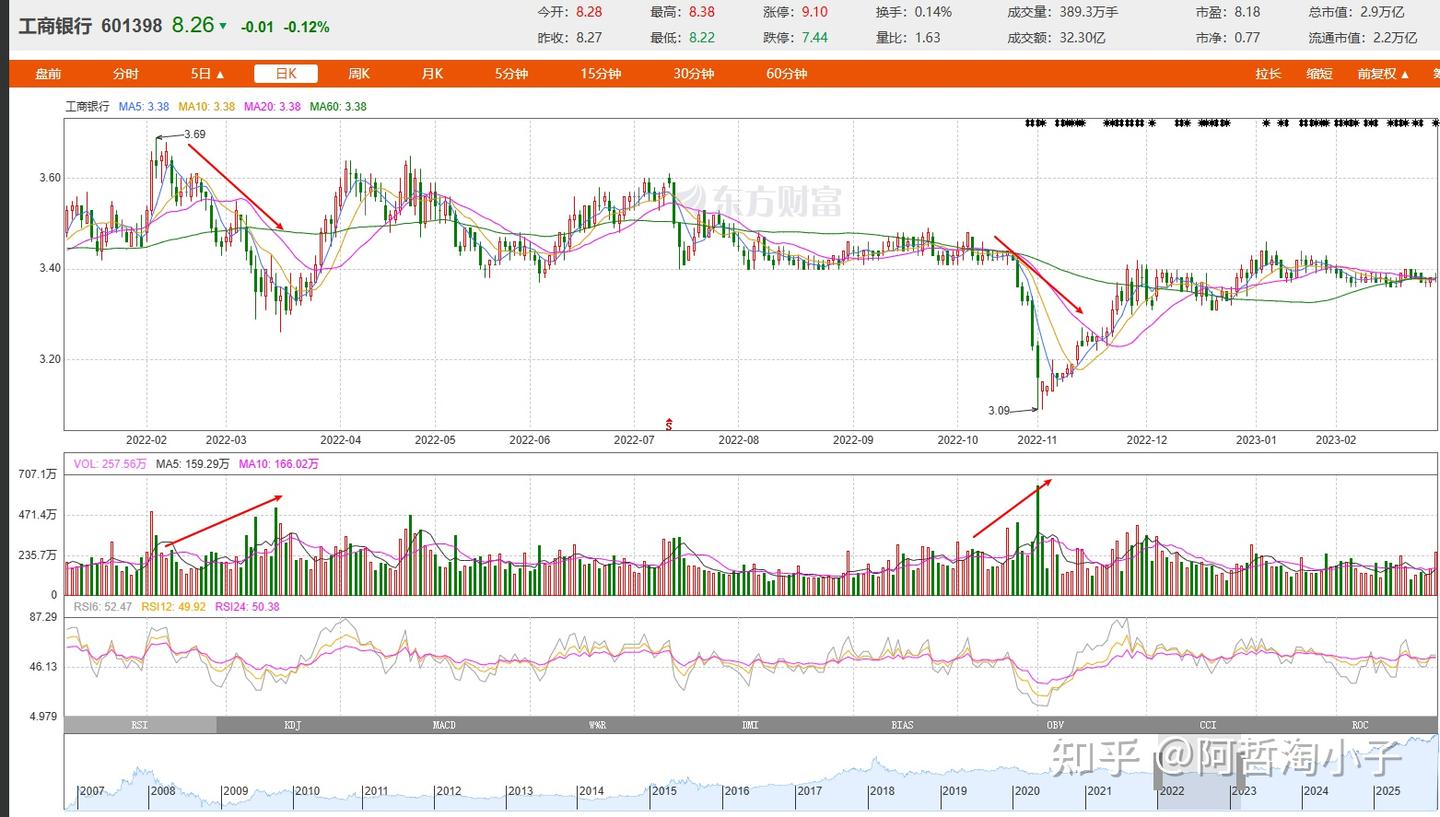The width and height of the screenshot is (1440, 817).
Task: Select the RSI indicator tab
Action: [140, 725]
